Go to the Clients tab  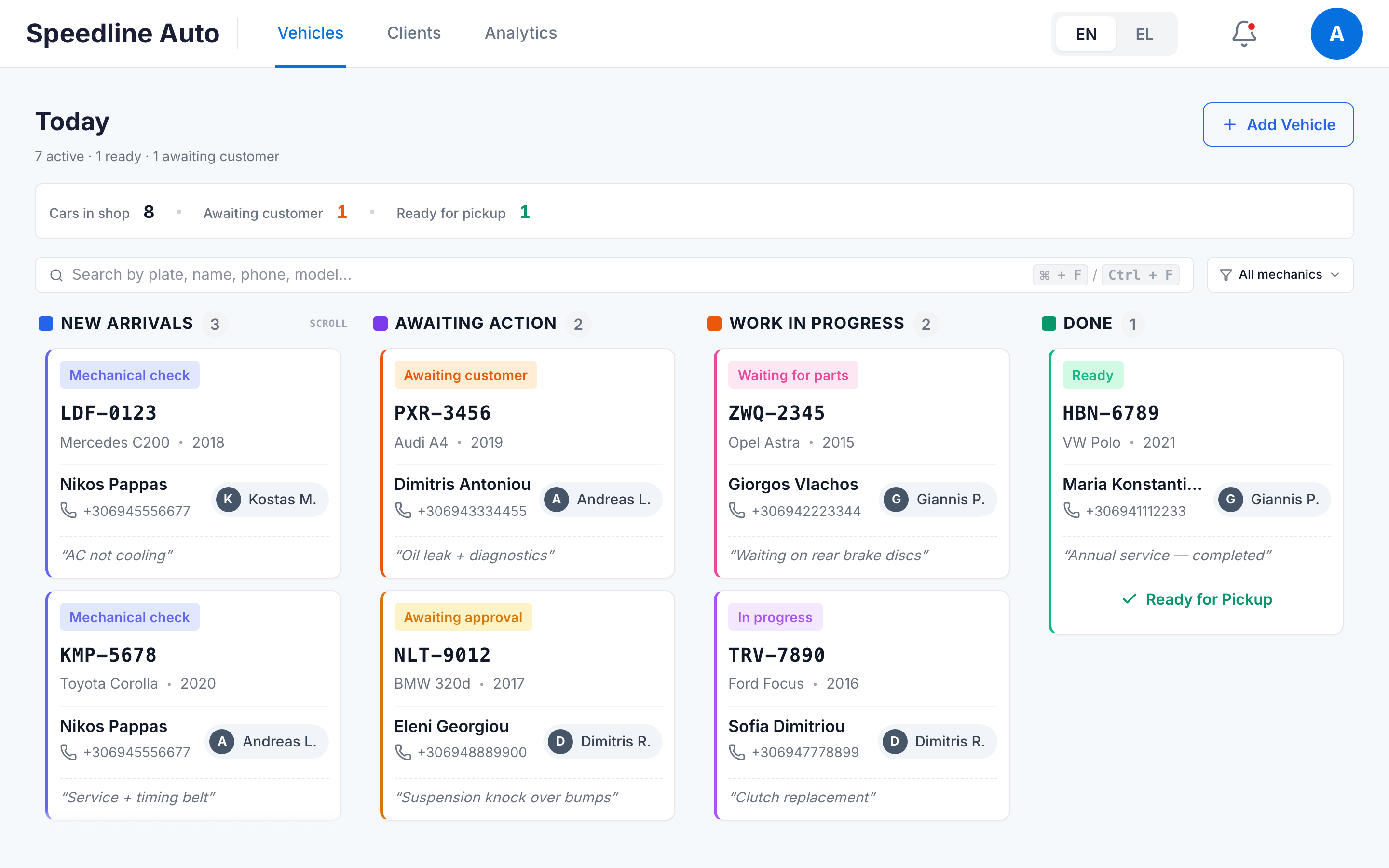(414, 33)
